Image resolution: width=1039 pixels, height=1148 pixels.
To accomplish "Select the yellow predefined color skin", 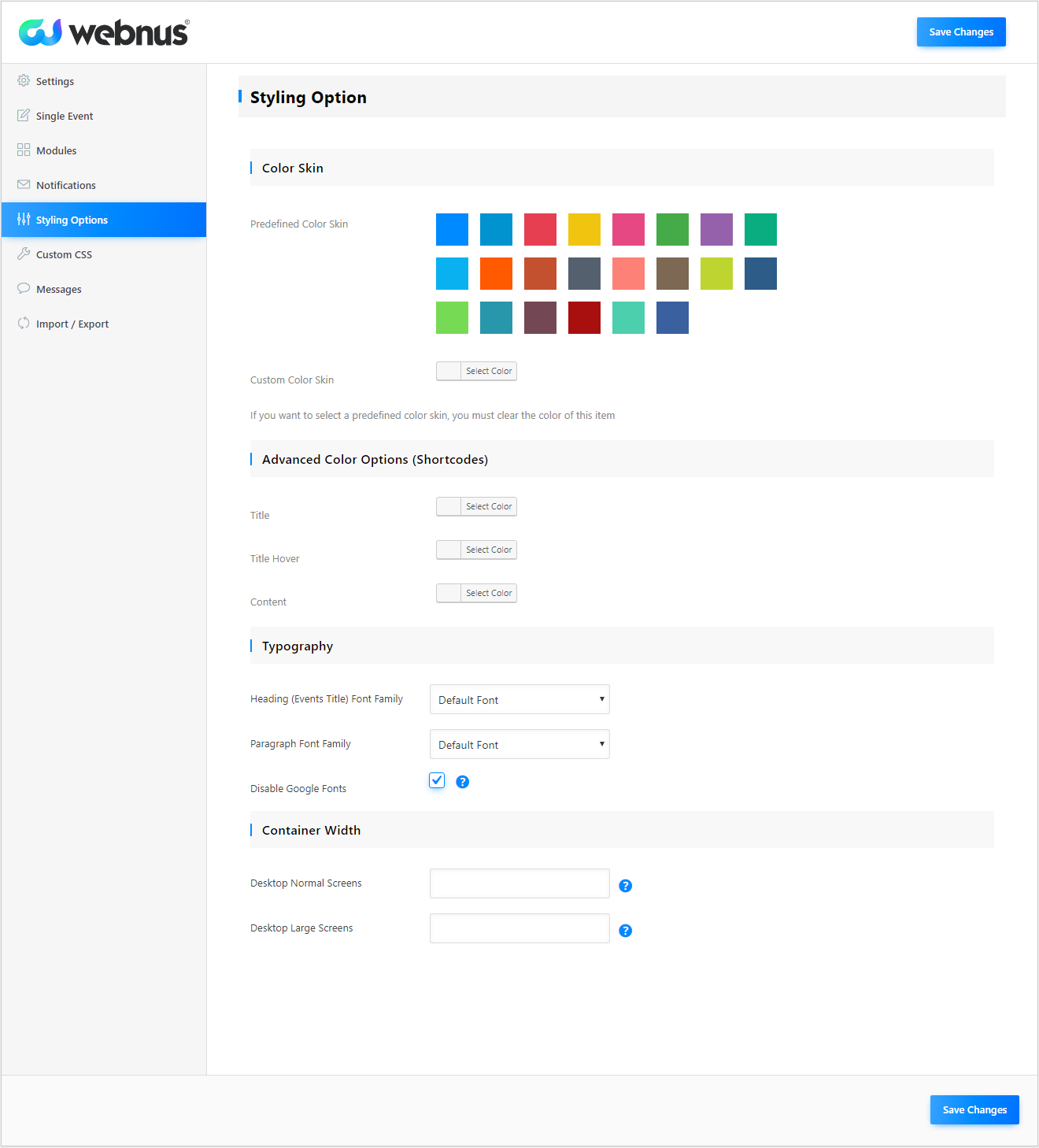I will (x=584, y=229).
